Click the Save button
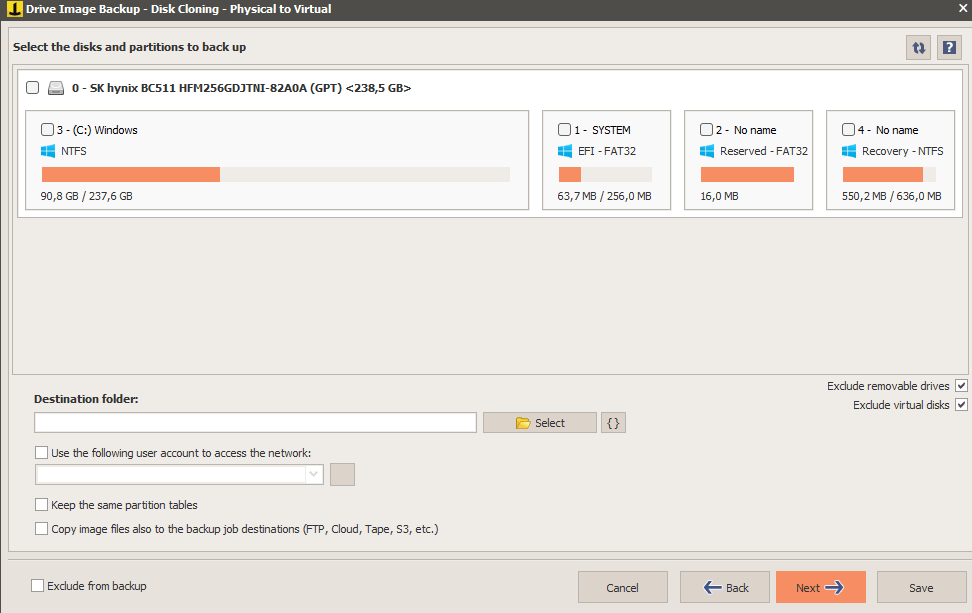Viewport: 972px width, 613px height. coord(921,587)
